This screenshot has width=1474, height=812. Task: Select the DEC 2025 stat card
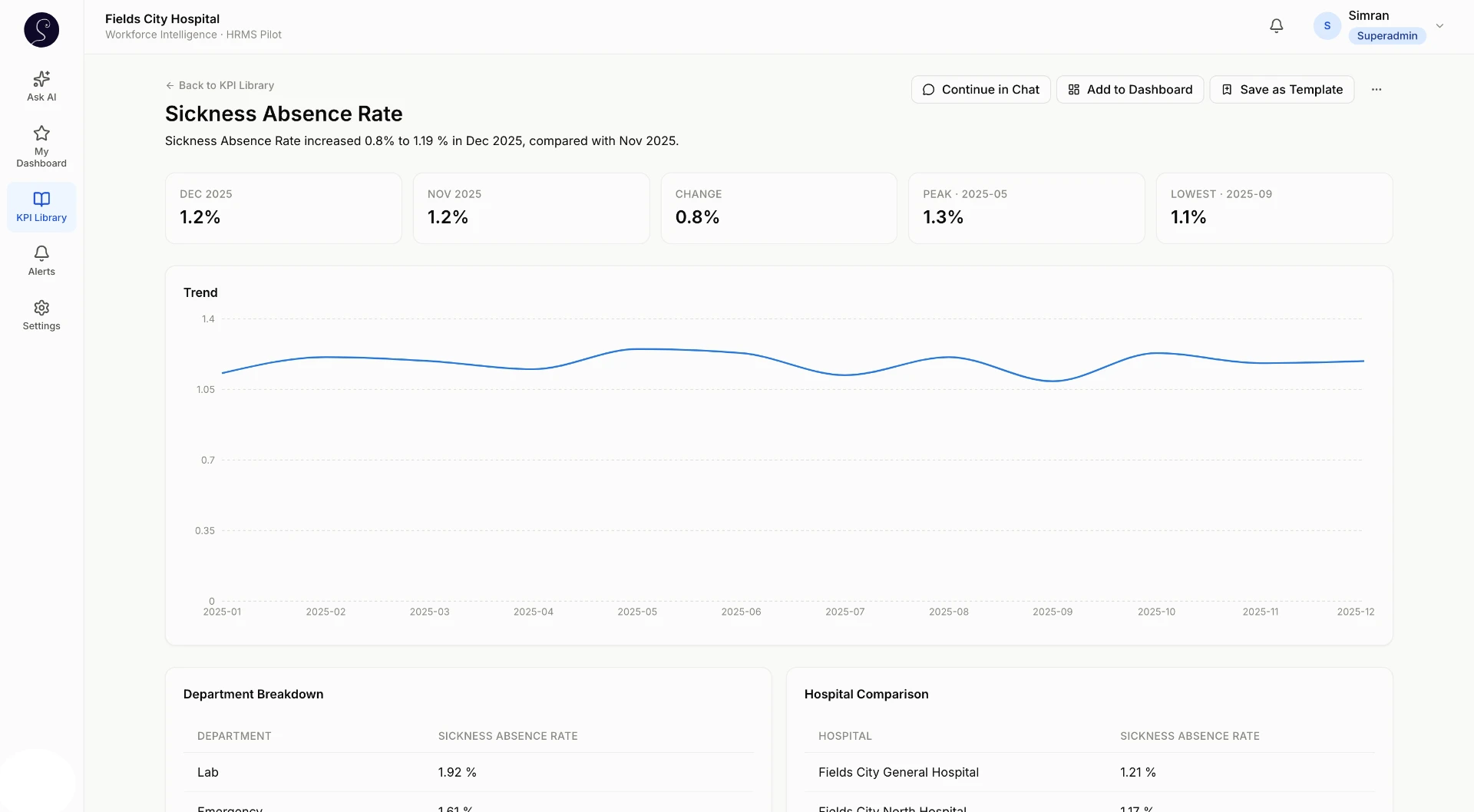click(283, 208)
